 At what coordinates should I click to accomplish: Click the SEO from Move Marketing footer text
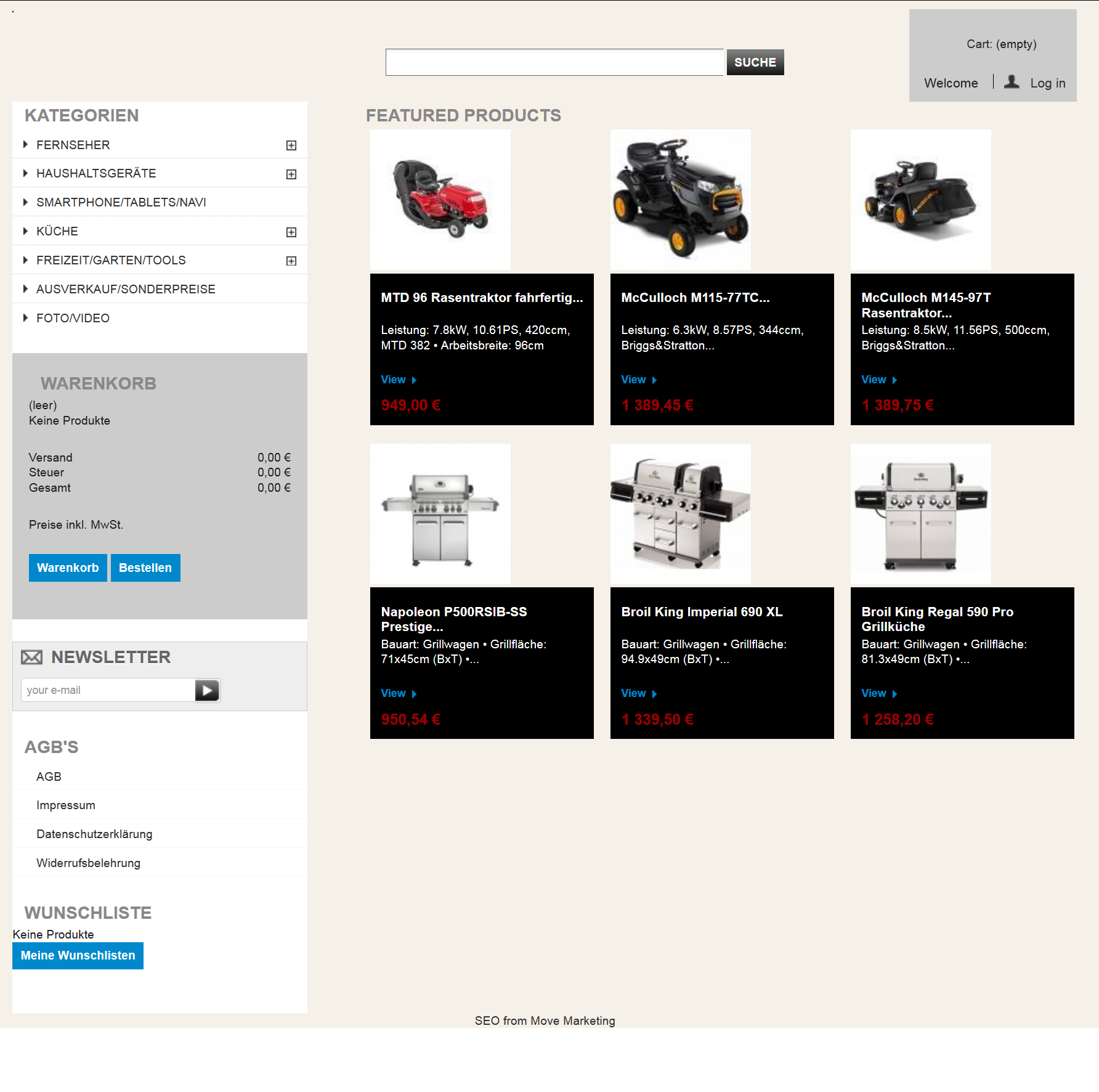point(545,1021)
